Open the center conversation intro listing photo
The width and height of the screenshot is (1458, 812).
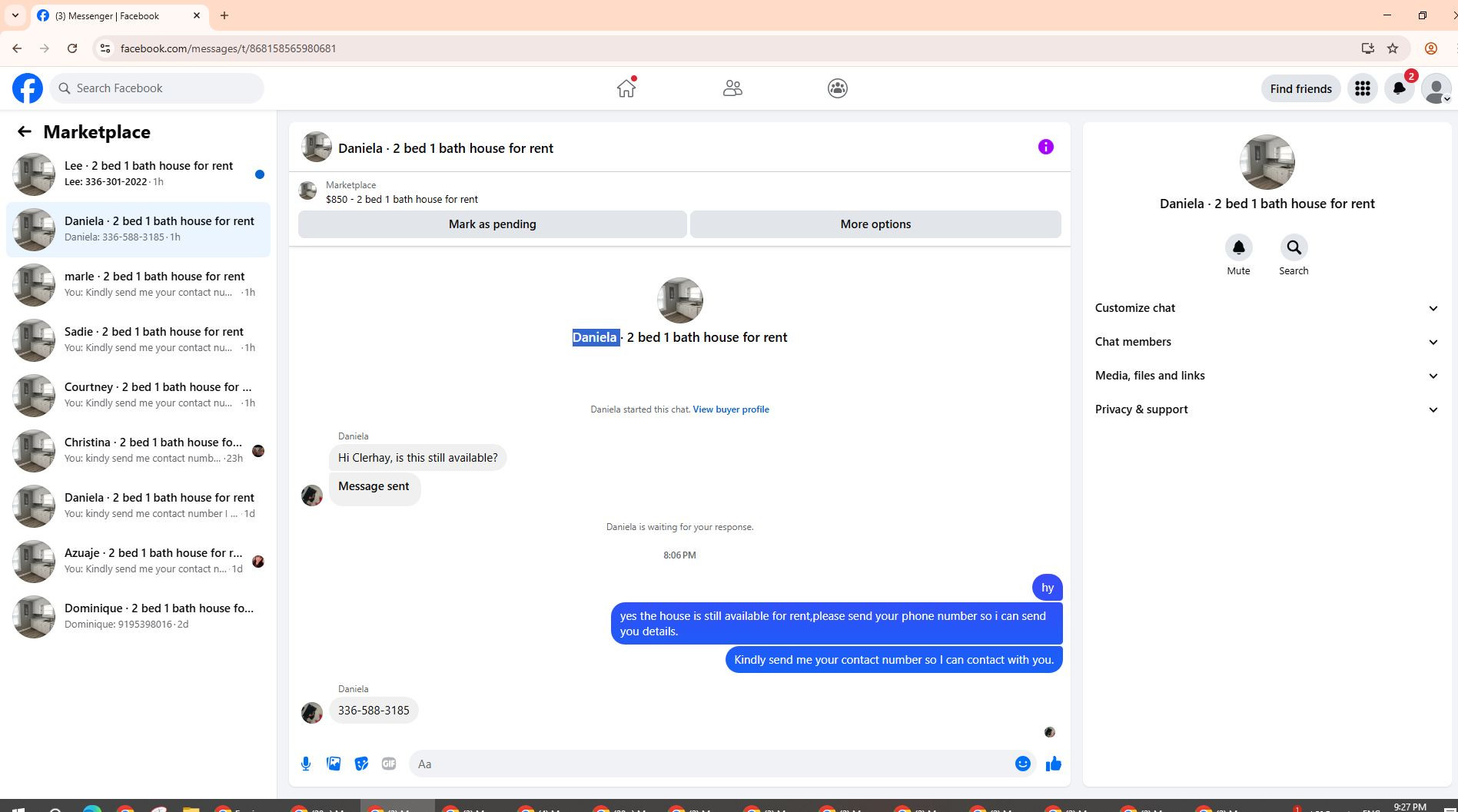[679, 300]
